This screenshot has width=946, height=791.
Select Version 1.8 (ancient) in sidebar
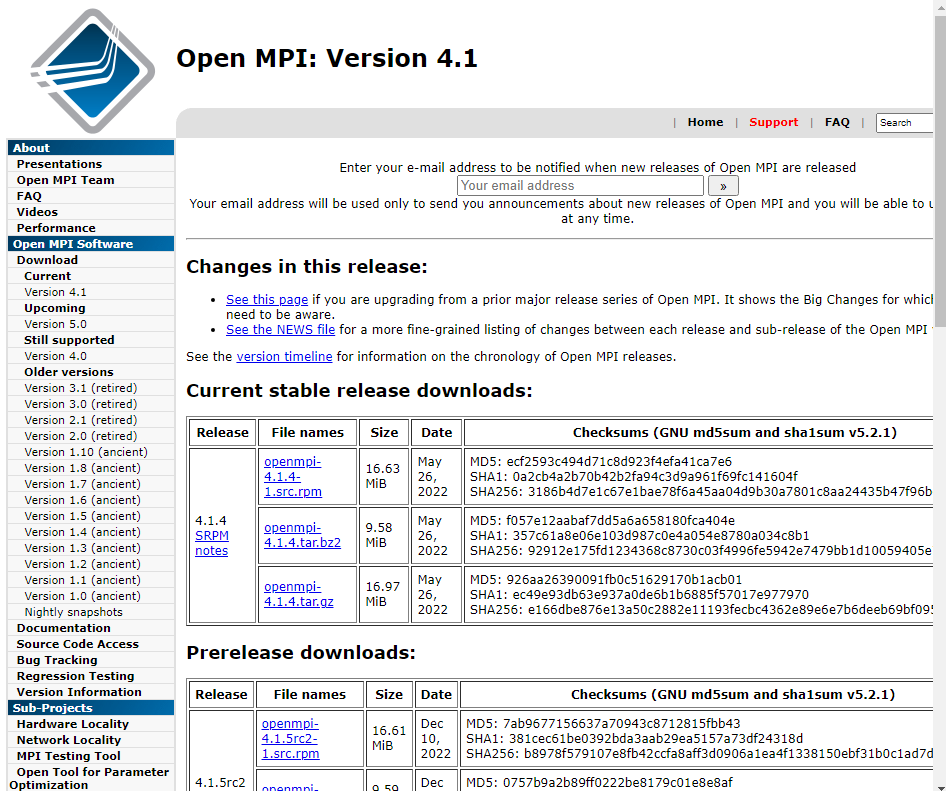tap(82, 468)
